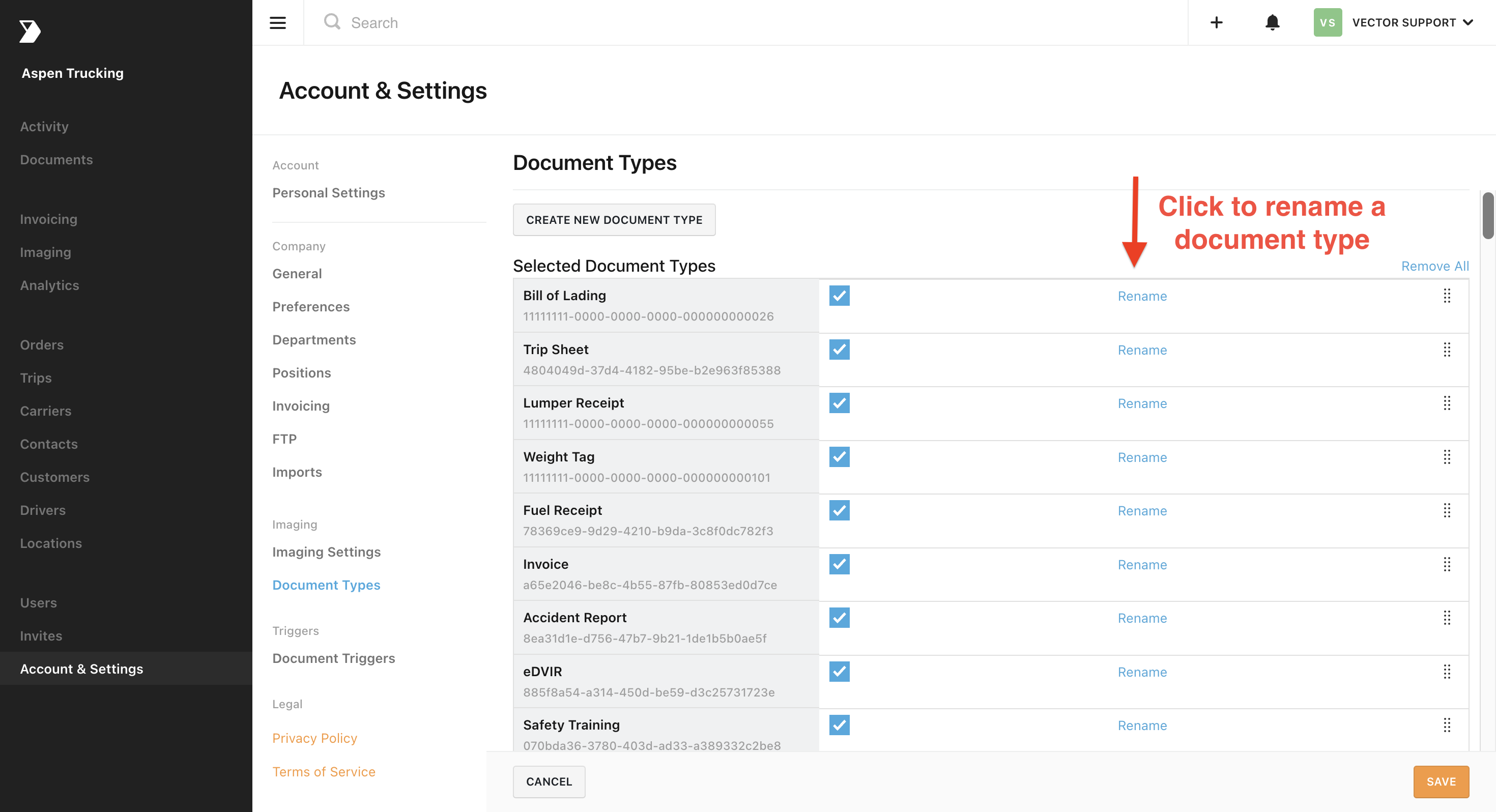
Task: Grab drag handle for Weight Tag
Action: 1447,457
